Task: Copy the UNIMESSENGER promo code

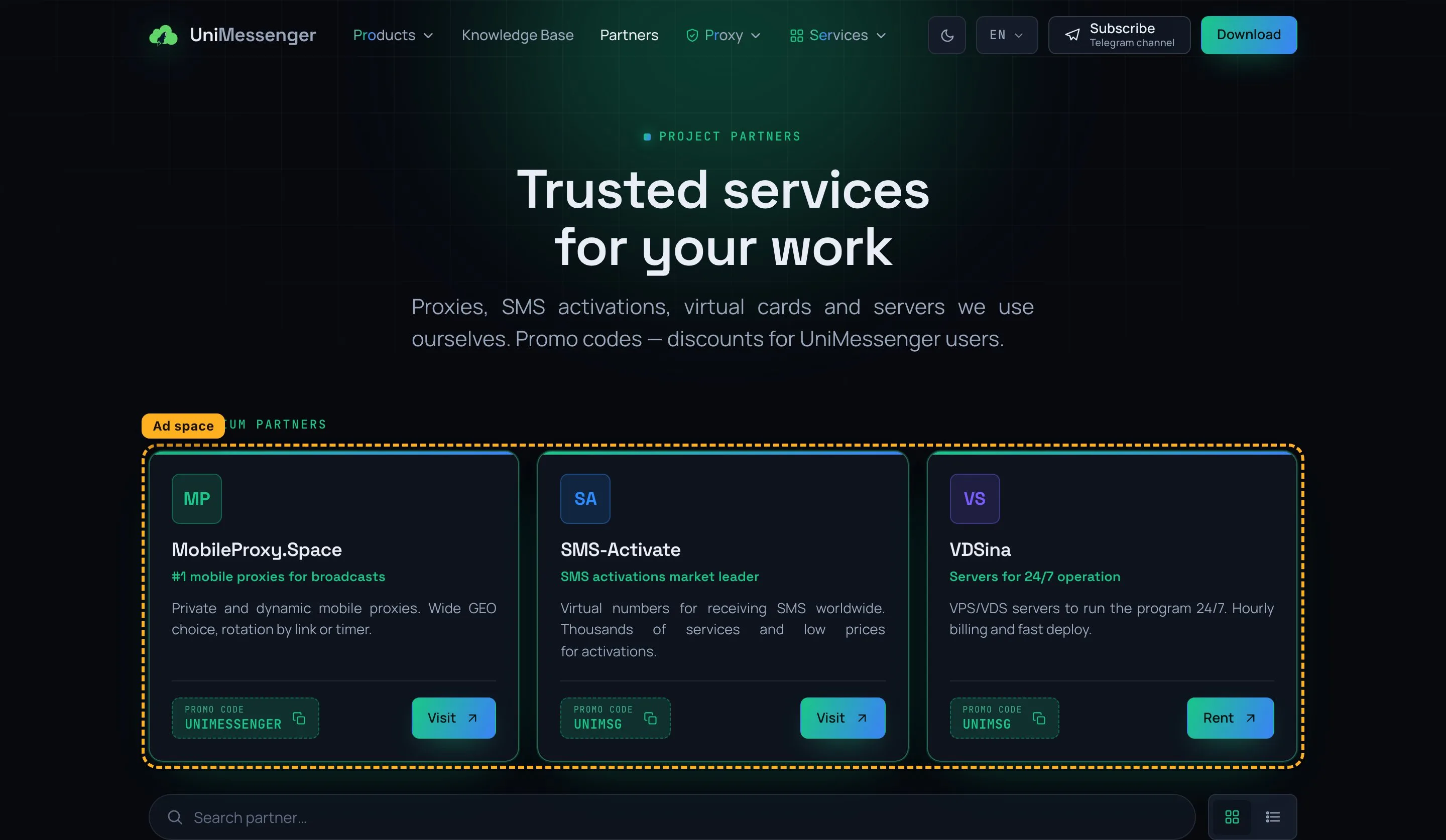Action: pyautogui.click(x=299, y=718)
